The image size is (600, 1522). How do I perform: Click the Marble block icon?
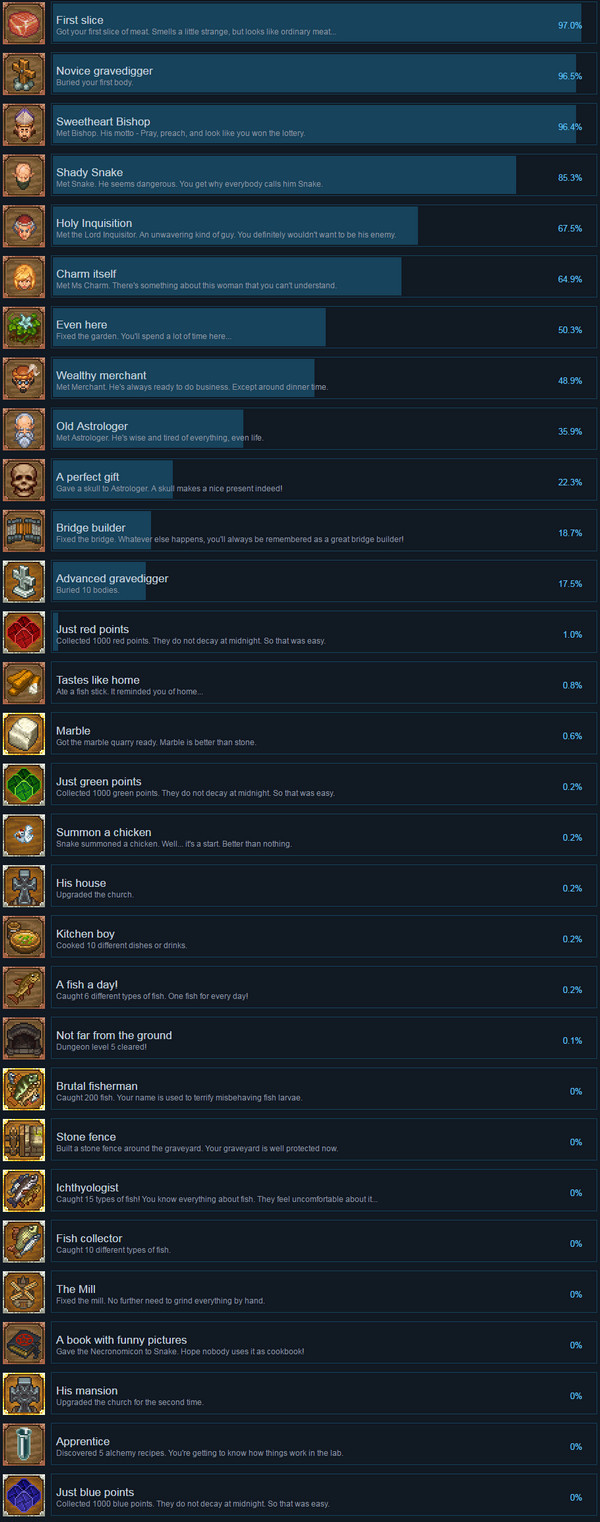(x=24, y=734)
